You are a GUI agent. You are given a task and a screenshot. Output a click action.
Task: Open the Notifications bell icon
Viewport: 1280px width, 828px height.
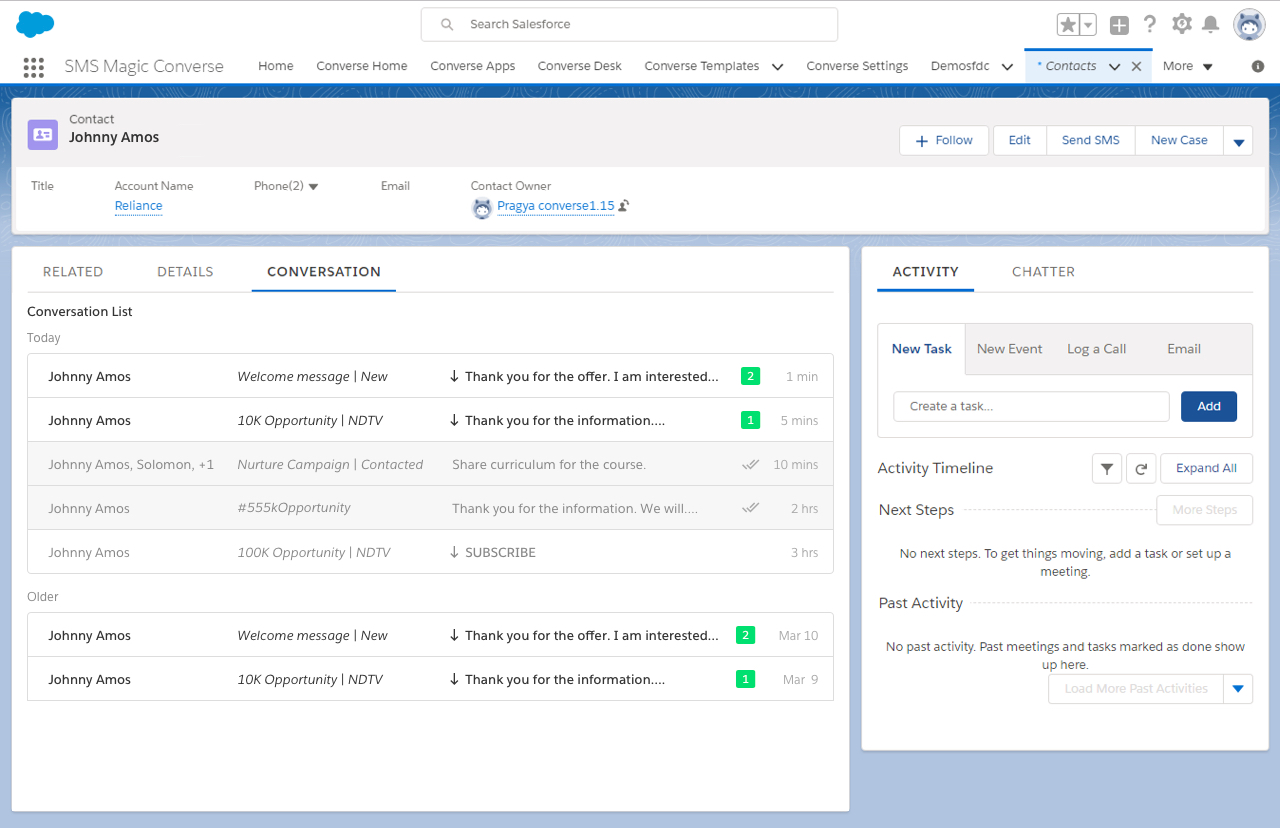click(x=1210, y=24)
